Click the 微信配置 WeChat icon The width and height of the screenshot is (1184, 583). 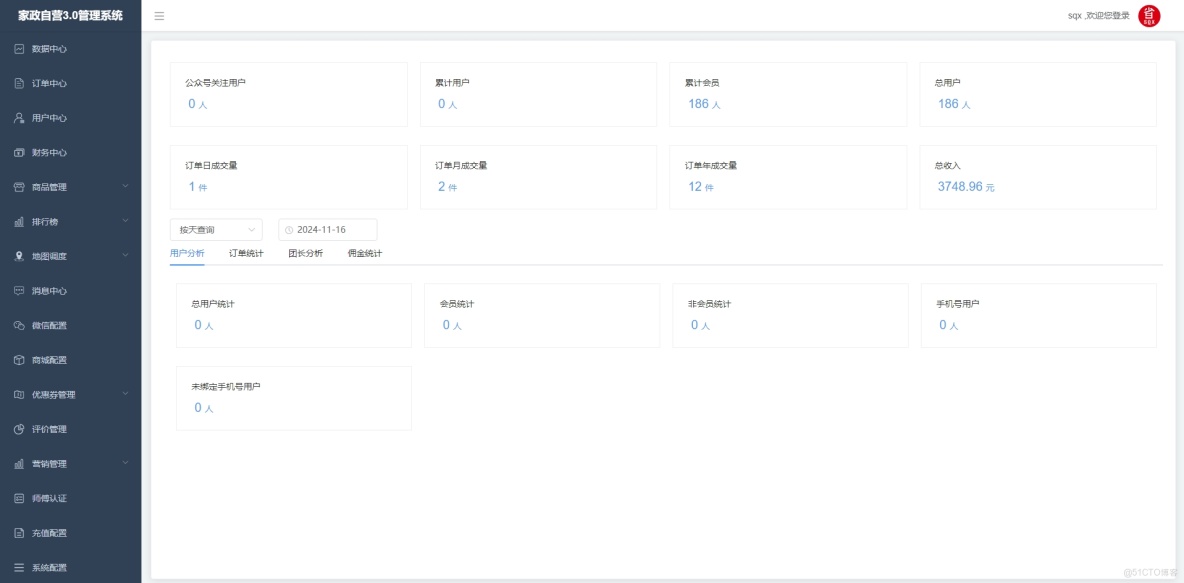click(x=20, y=325)
